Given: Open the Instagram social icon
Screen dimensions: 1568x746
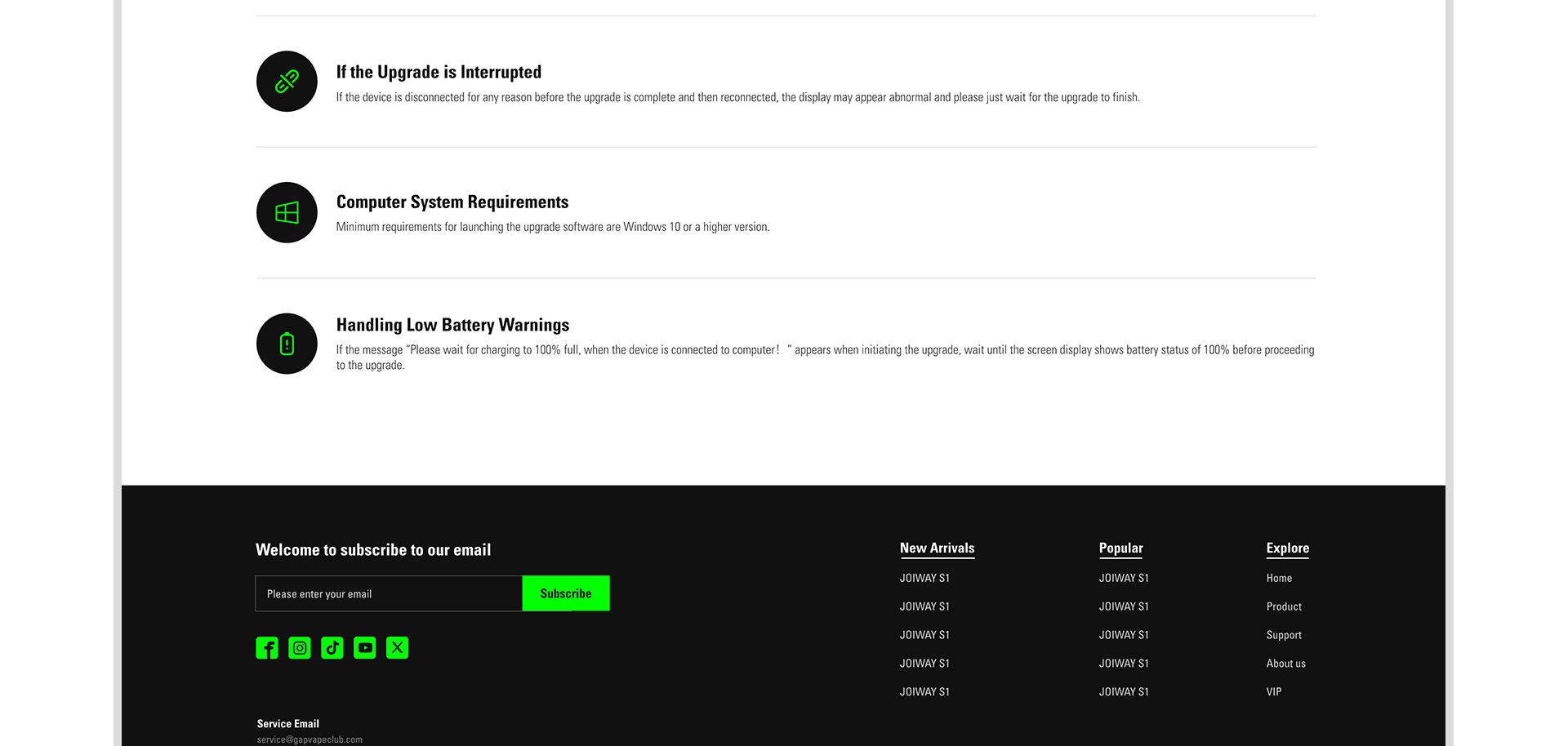Looking at the screenshot, I should (300, 648).
